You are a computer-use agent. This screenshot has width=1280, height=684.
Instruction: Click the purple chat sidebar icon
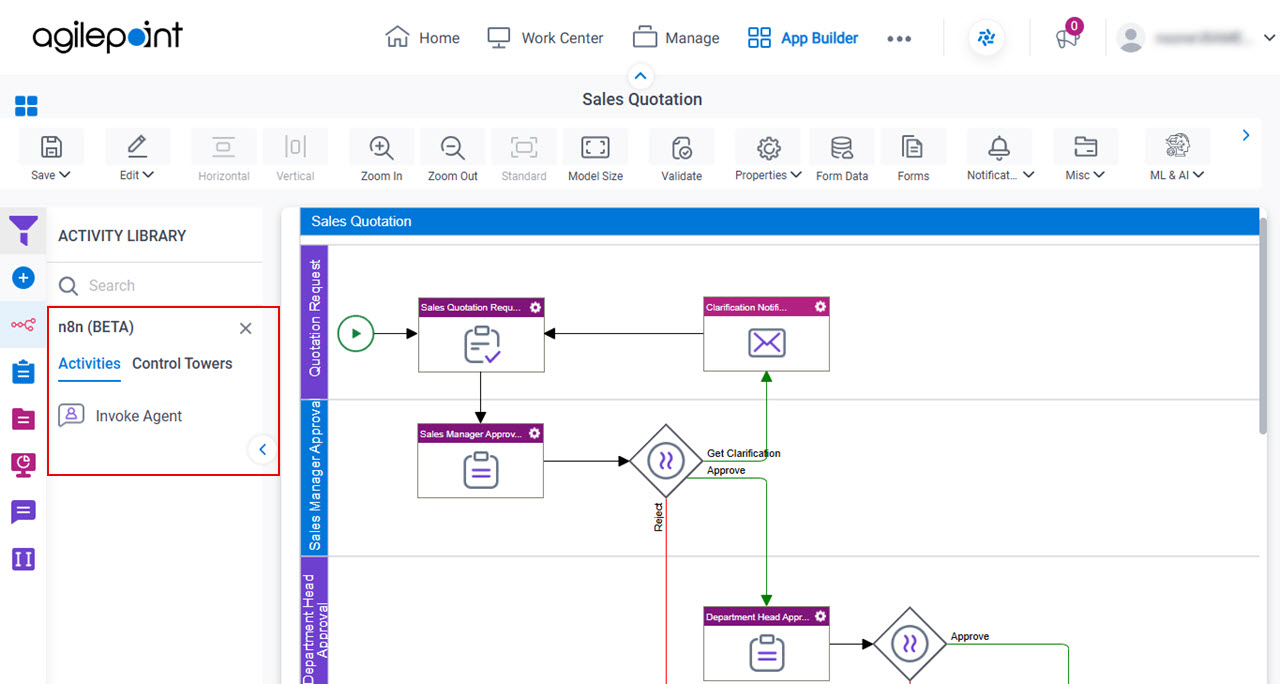tap(24, 512)
